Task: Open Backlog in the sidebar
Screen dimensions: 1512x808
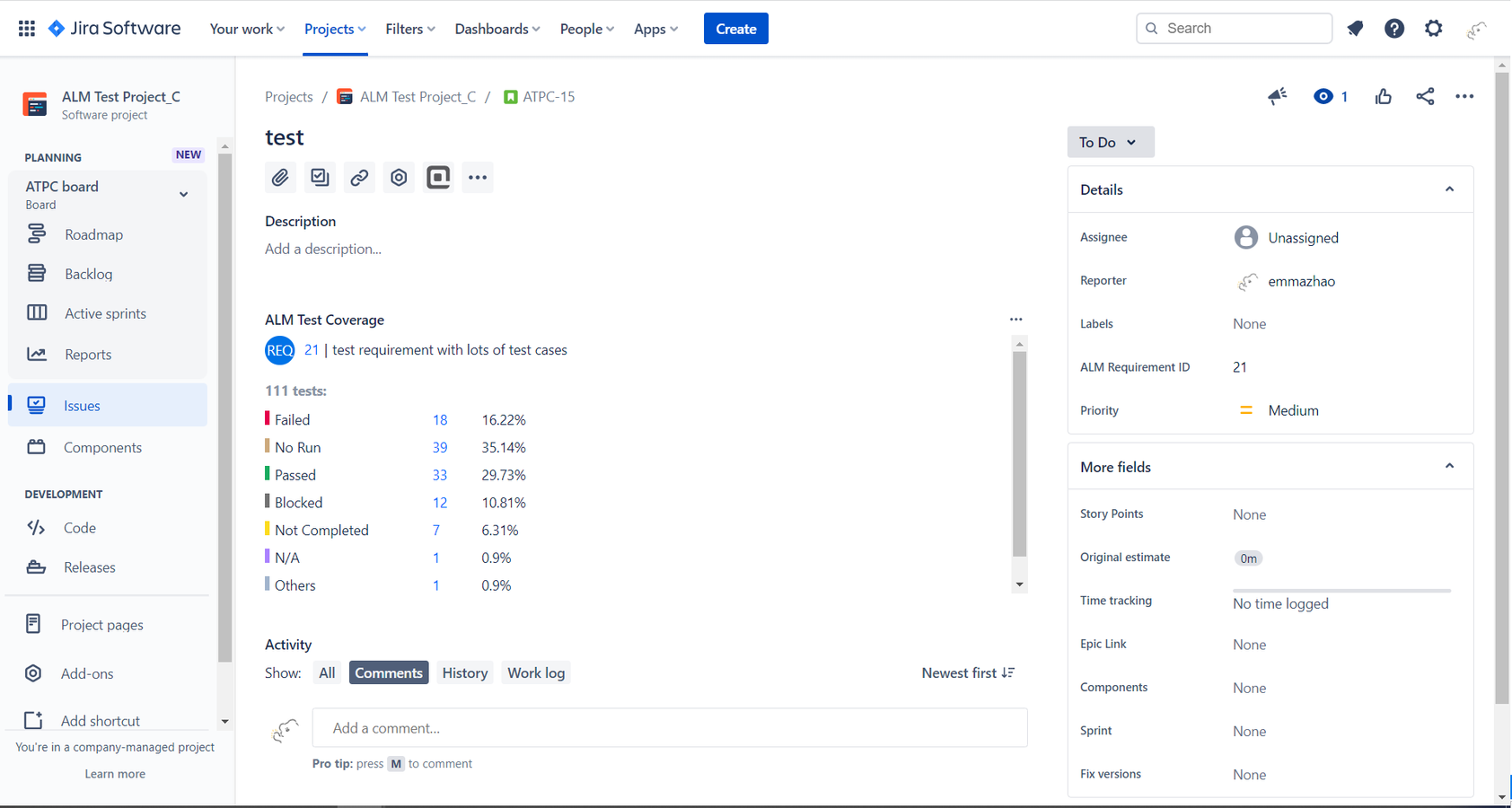Action: [x=108, y=274]
